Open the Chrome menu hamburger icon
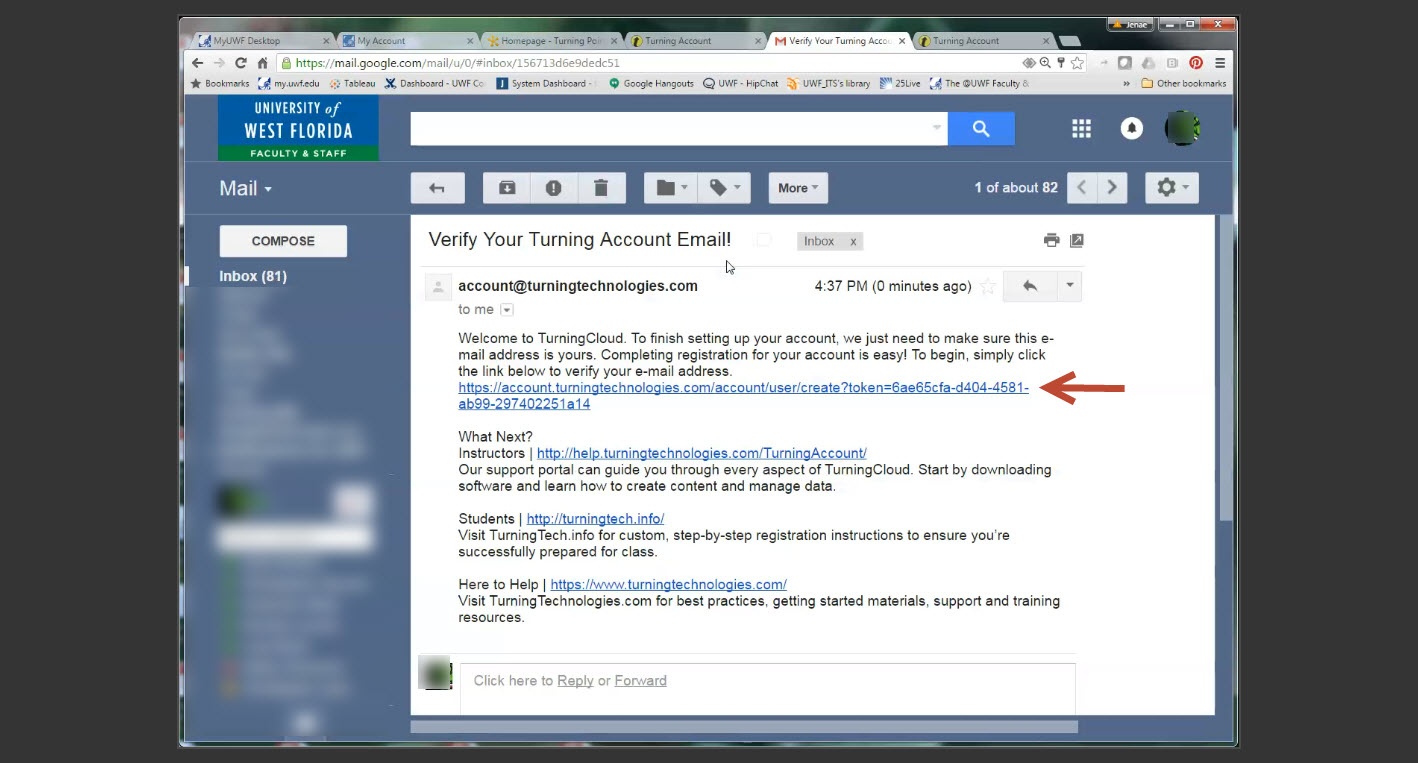Screen dimensions: 1418x763 tap(1220, 62)
